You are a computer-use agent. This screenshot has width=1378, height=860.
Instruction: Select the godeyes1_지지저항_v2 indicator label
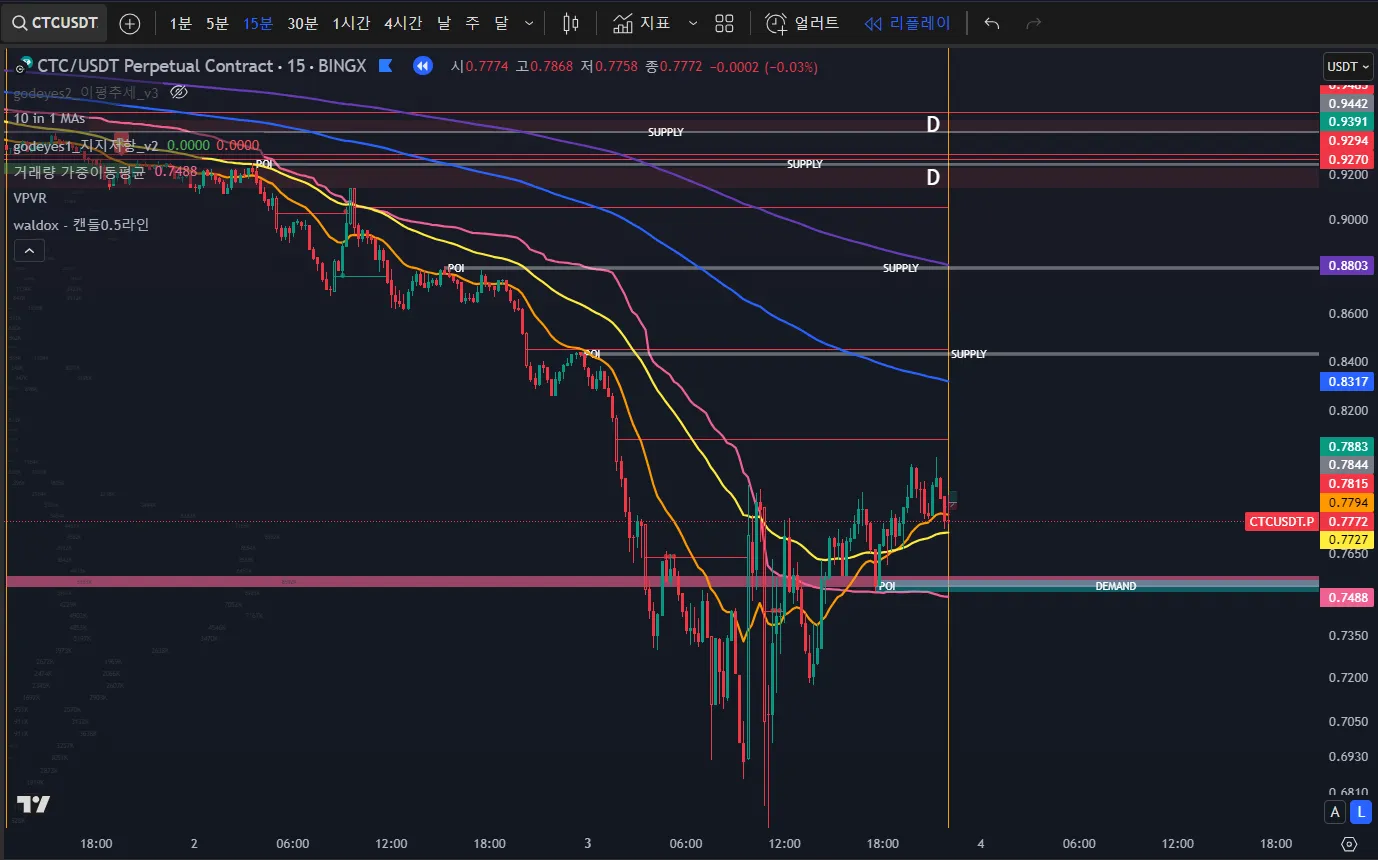tap(86, 145)
